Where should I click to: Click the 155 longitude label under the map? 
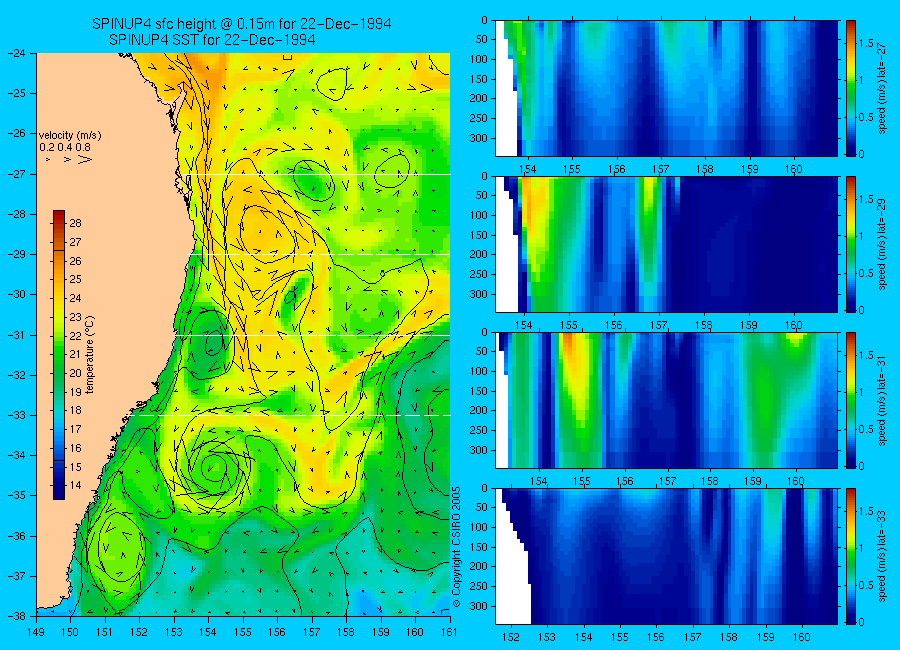click(243, 632)
